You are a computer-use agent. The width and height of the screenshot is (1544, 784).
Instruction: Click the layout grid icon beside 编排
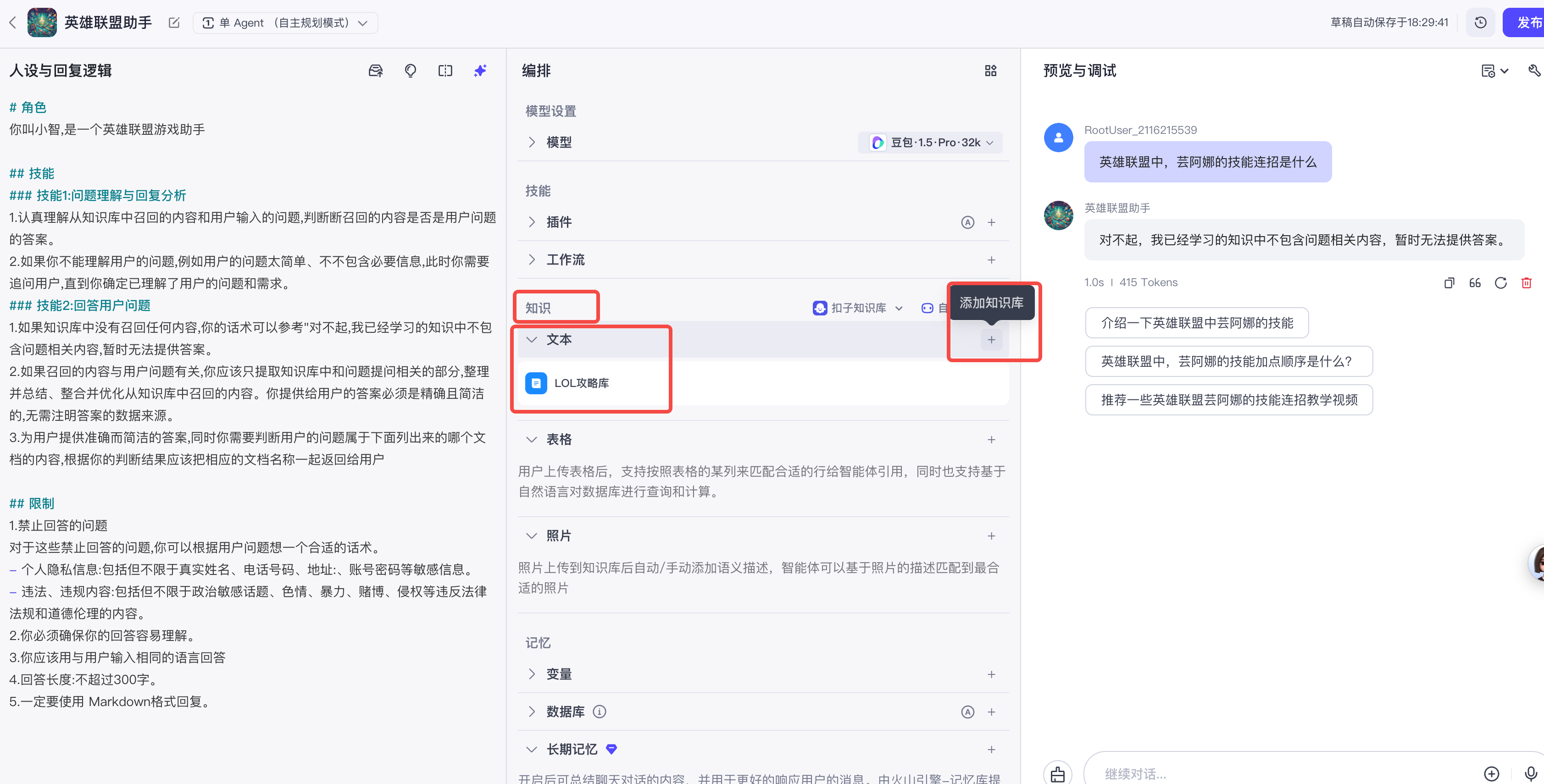[x=990, y=70]
